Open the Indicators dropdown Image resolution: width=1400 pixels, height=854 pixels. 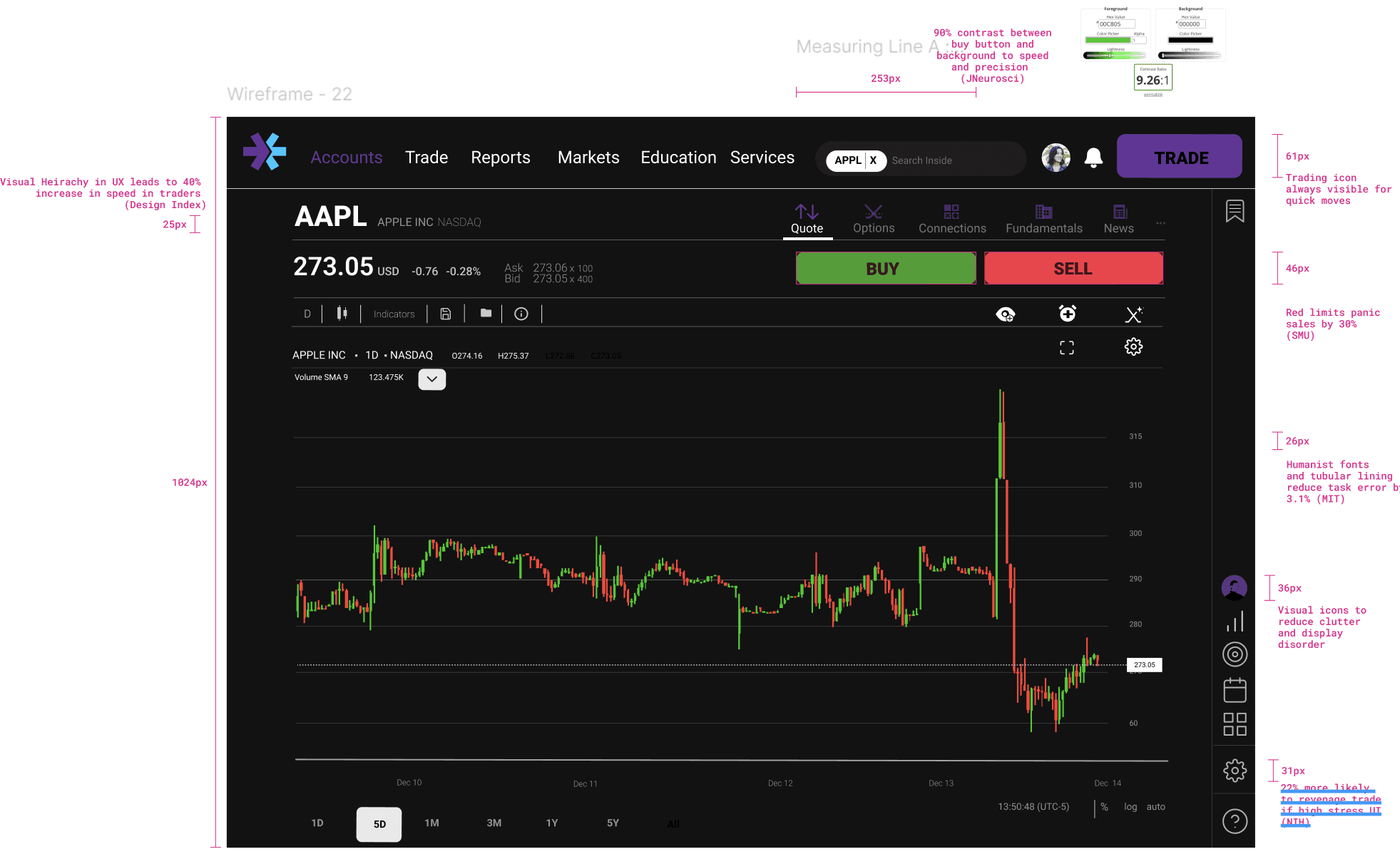[x=394, y=314]
